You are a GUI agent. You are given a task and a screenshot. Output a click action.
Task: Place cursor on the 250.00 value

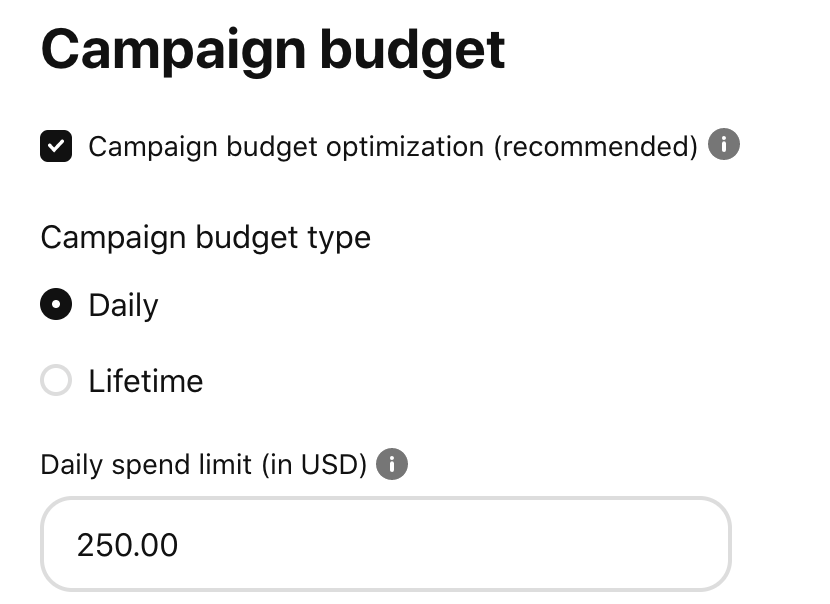127,545
